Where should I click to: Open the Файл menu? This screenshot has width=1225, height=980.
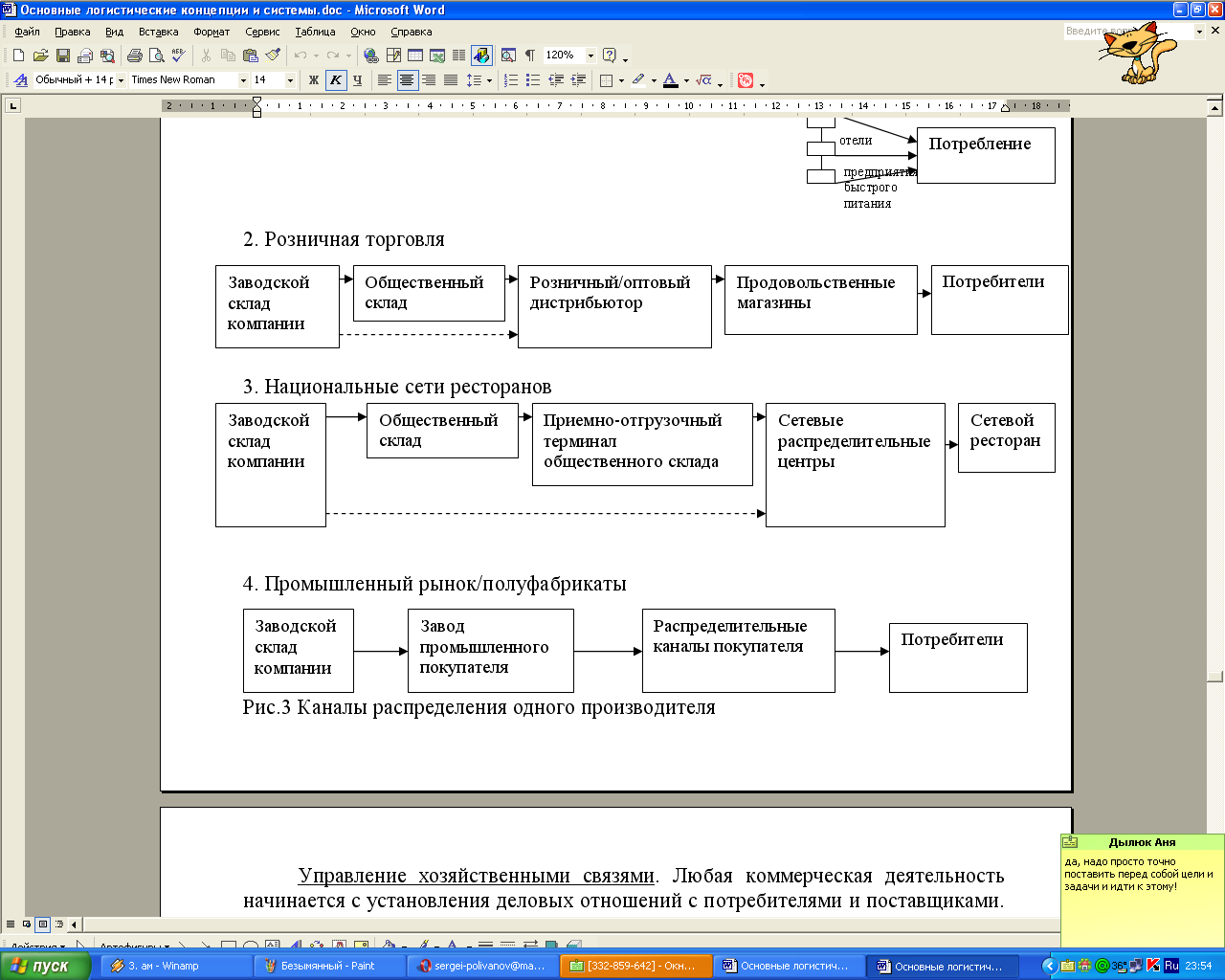[27, 32]
